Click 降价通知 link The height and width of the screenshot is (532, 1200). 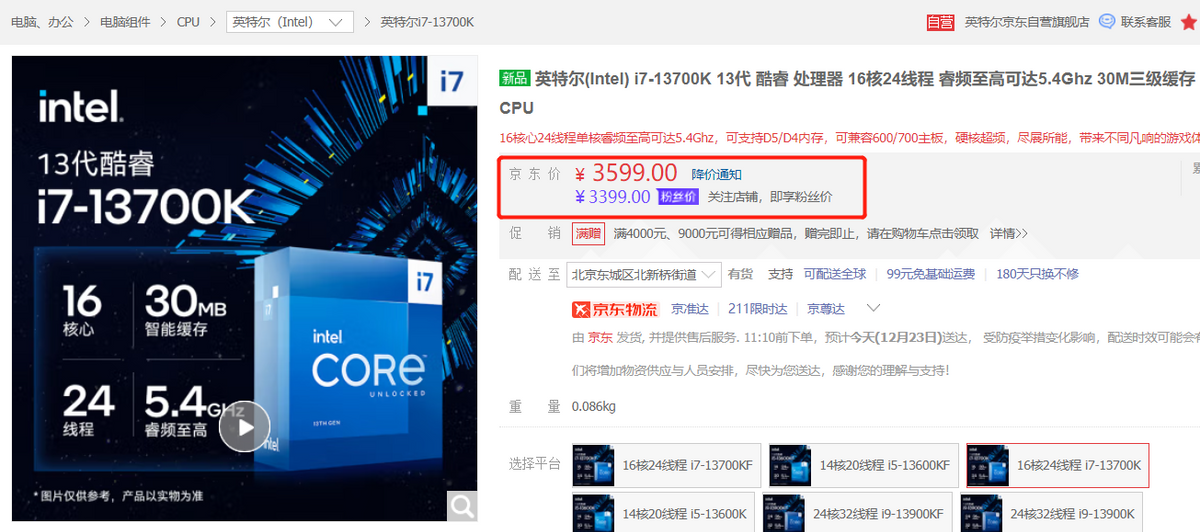tap(716, 174)
